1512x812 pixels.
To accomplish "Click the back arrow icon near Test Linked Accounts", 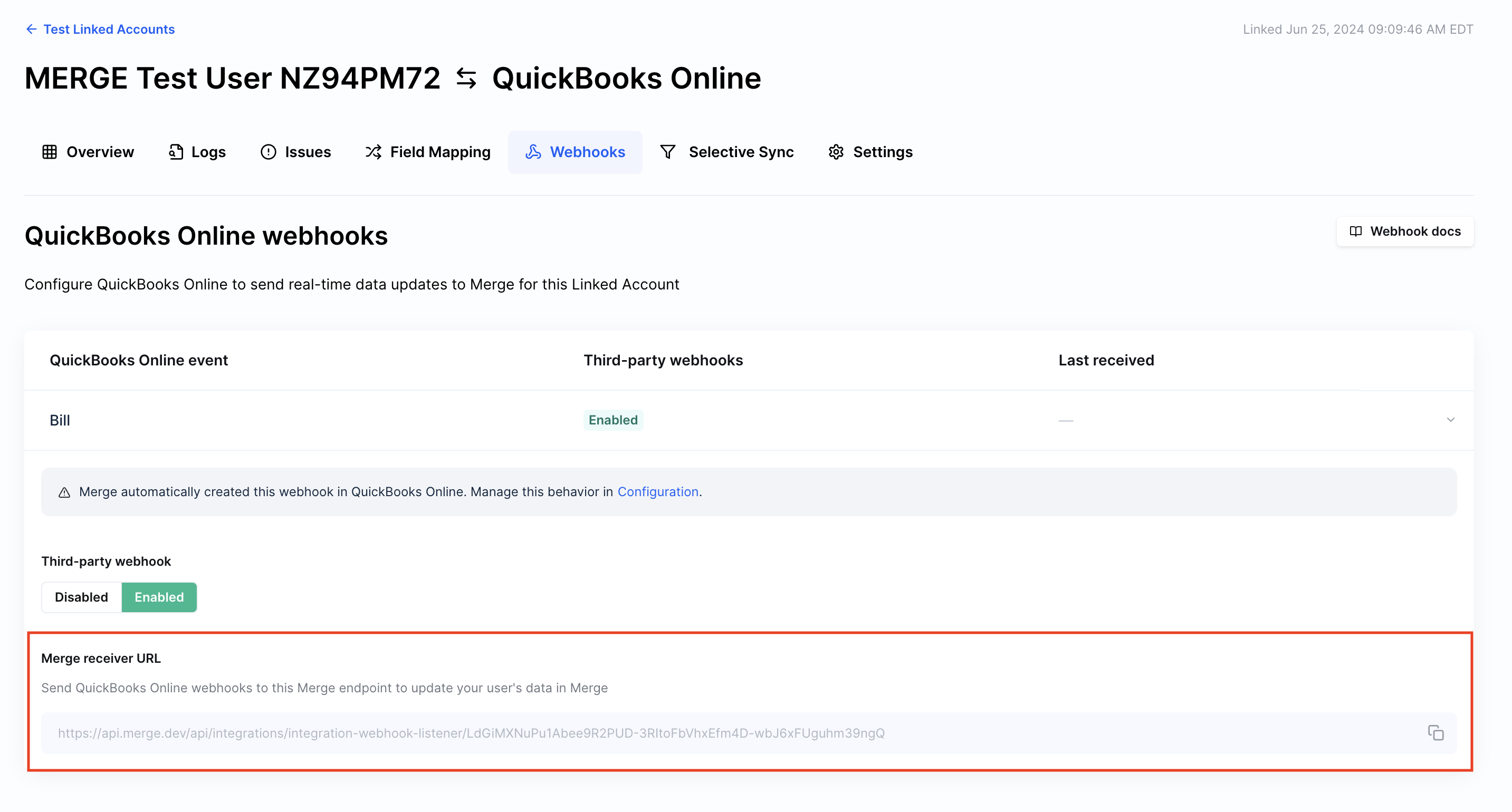I will (31, 30).
